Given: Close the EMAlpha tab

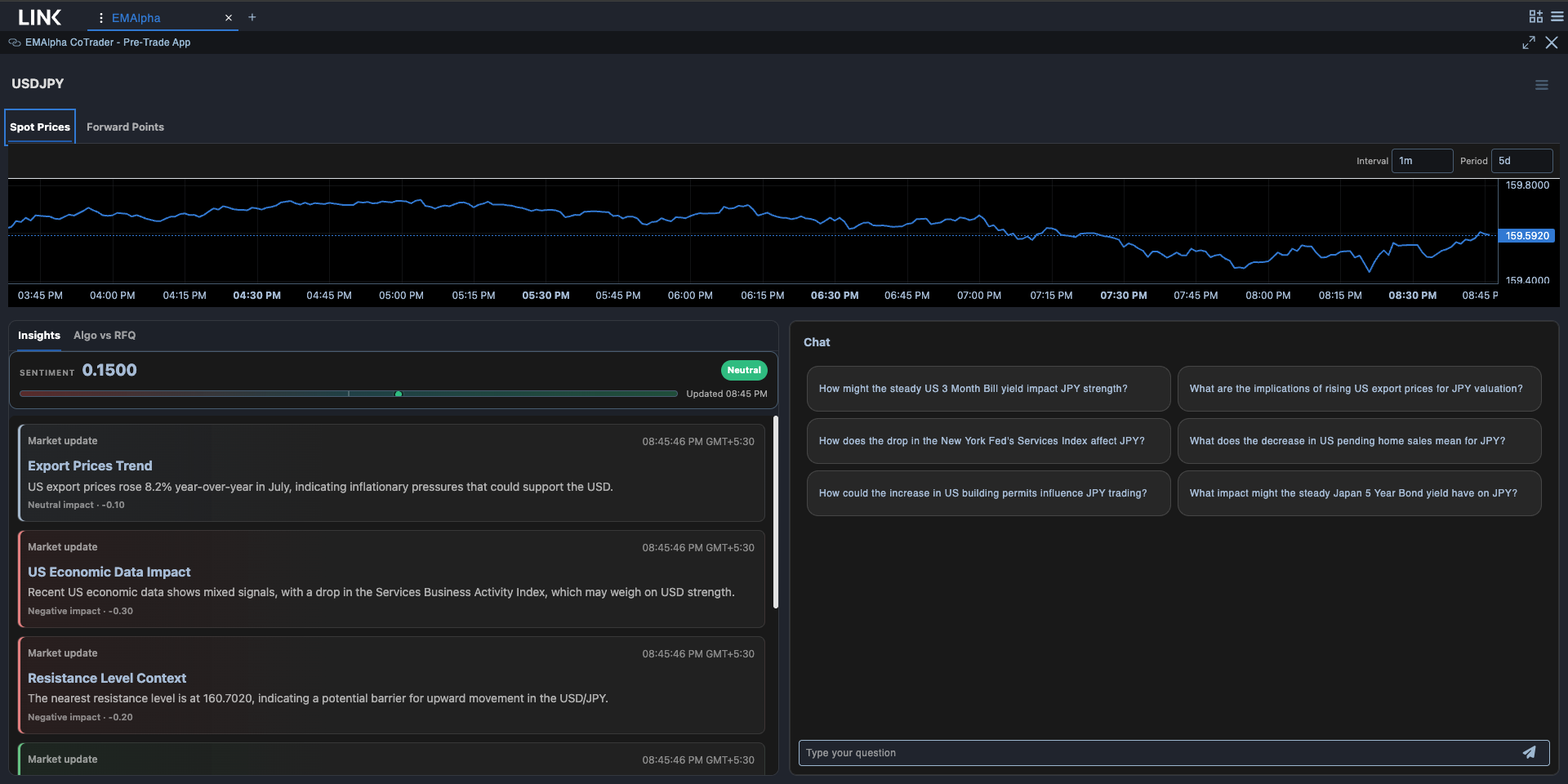Looking at the screenshot, I should click(229, 18).
